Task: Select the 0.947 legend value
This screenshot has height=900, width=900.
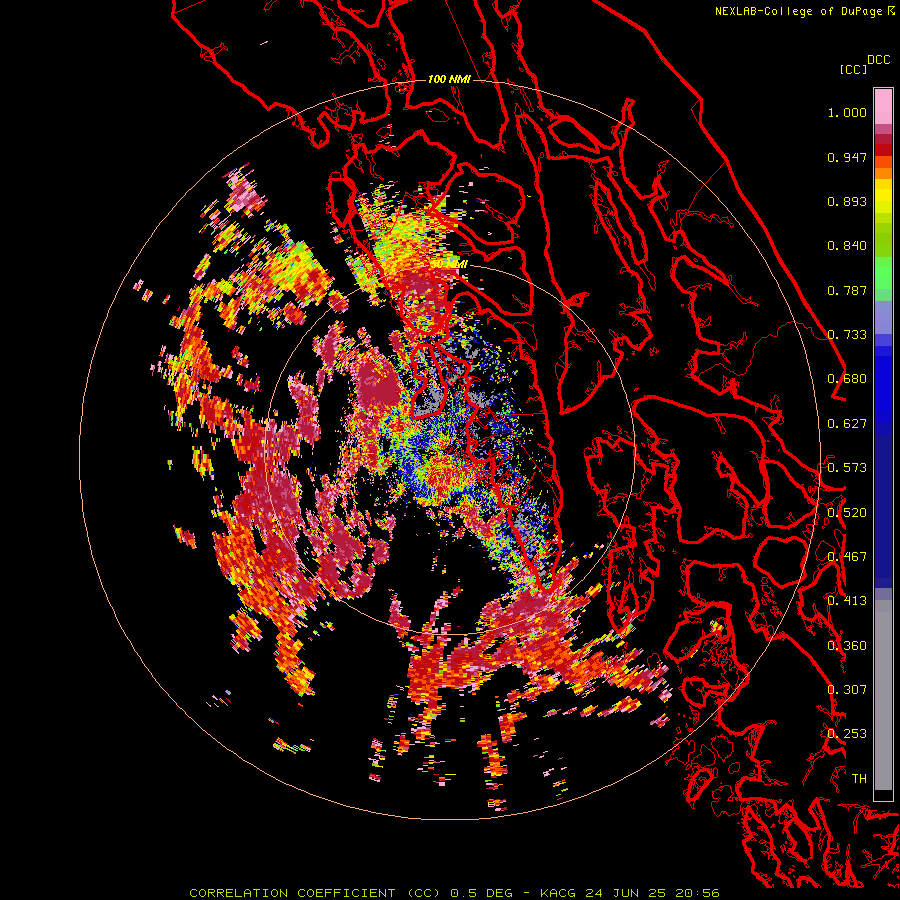Action: (x=847, y=157)
